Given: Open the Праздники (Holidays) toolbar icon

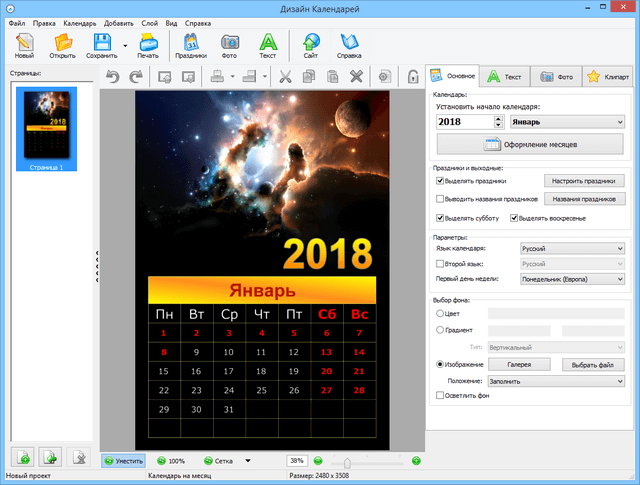Looking at the screenshot, I should [190, 45].
